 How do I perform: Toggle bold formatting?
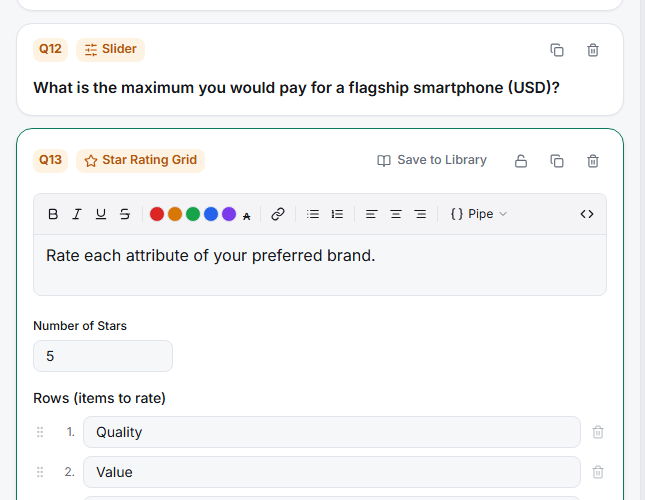[53, 214]
